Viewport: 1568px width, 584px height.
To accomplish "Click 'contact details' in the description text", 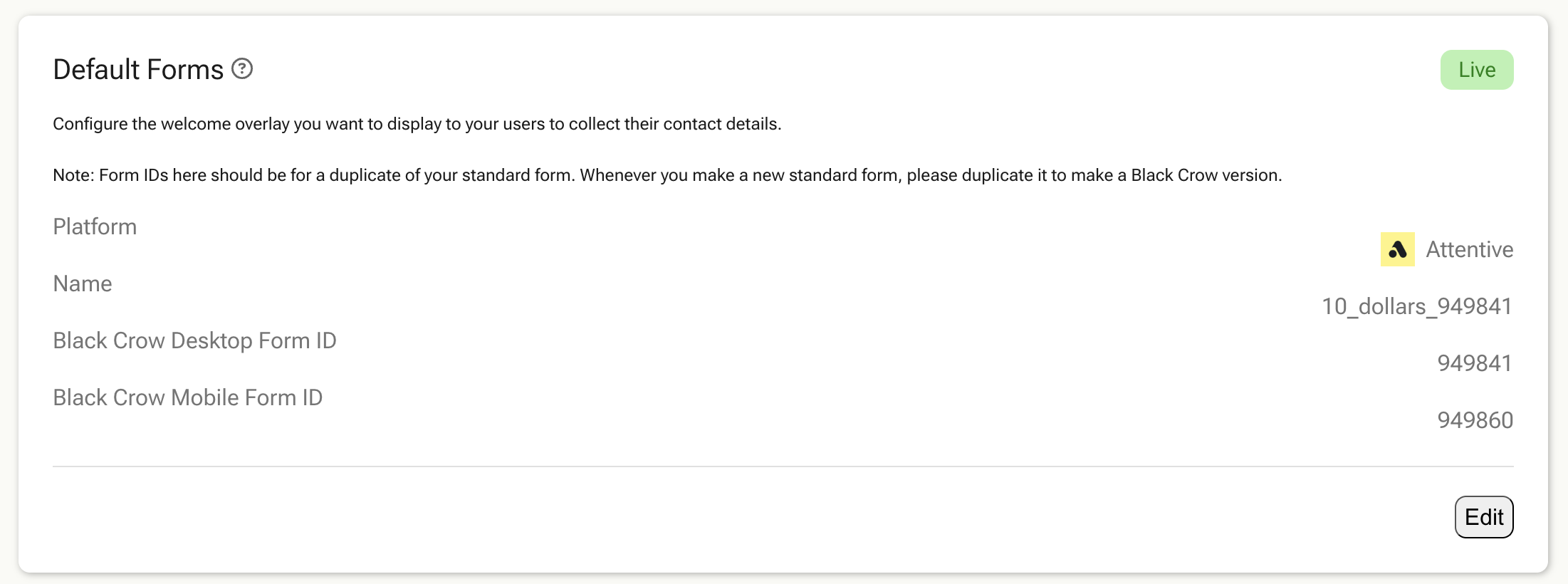I will coord(721,124).
